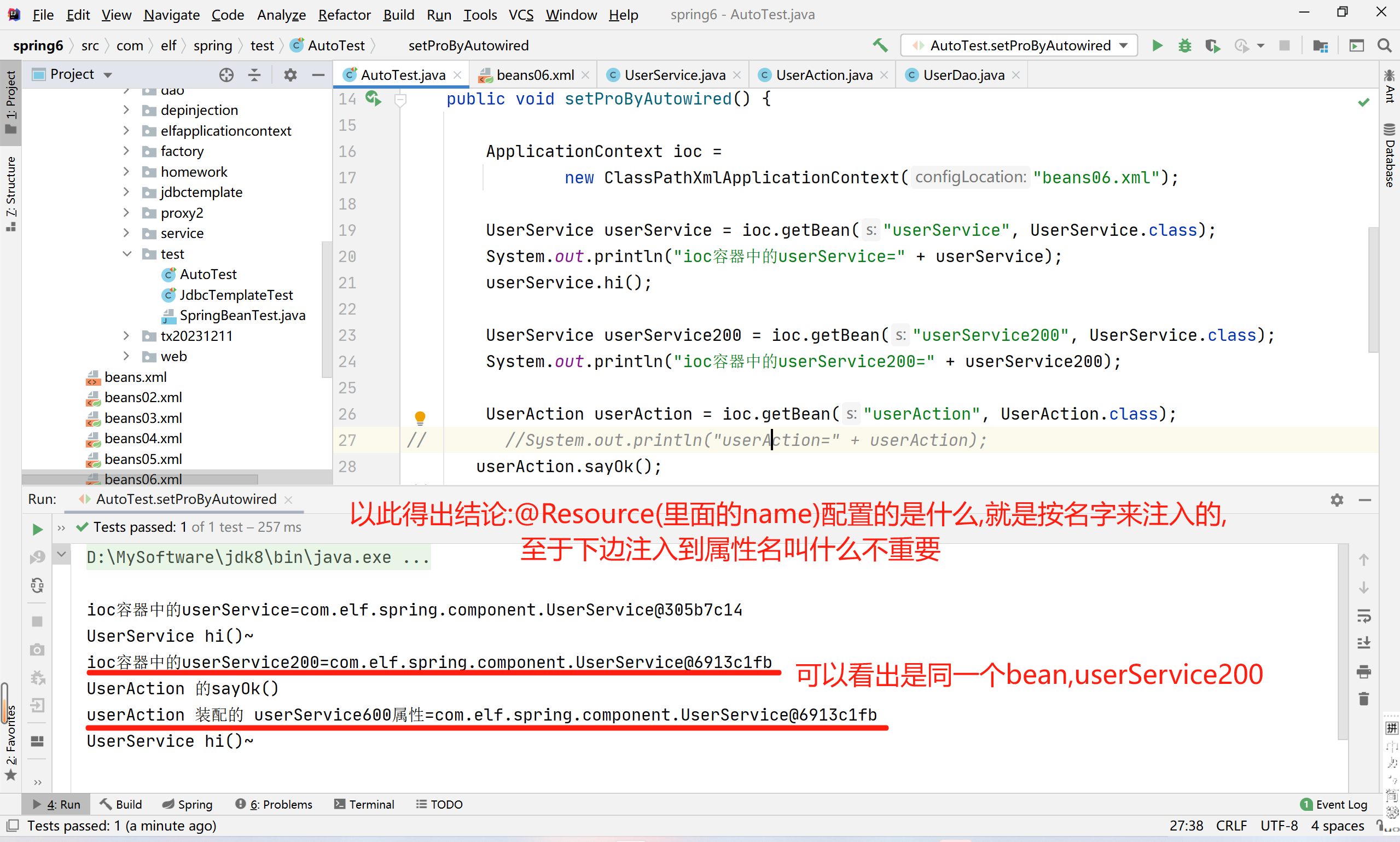Click the Build project hammer icon
1400x842 pixels.
tap(880, 45)
